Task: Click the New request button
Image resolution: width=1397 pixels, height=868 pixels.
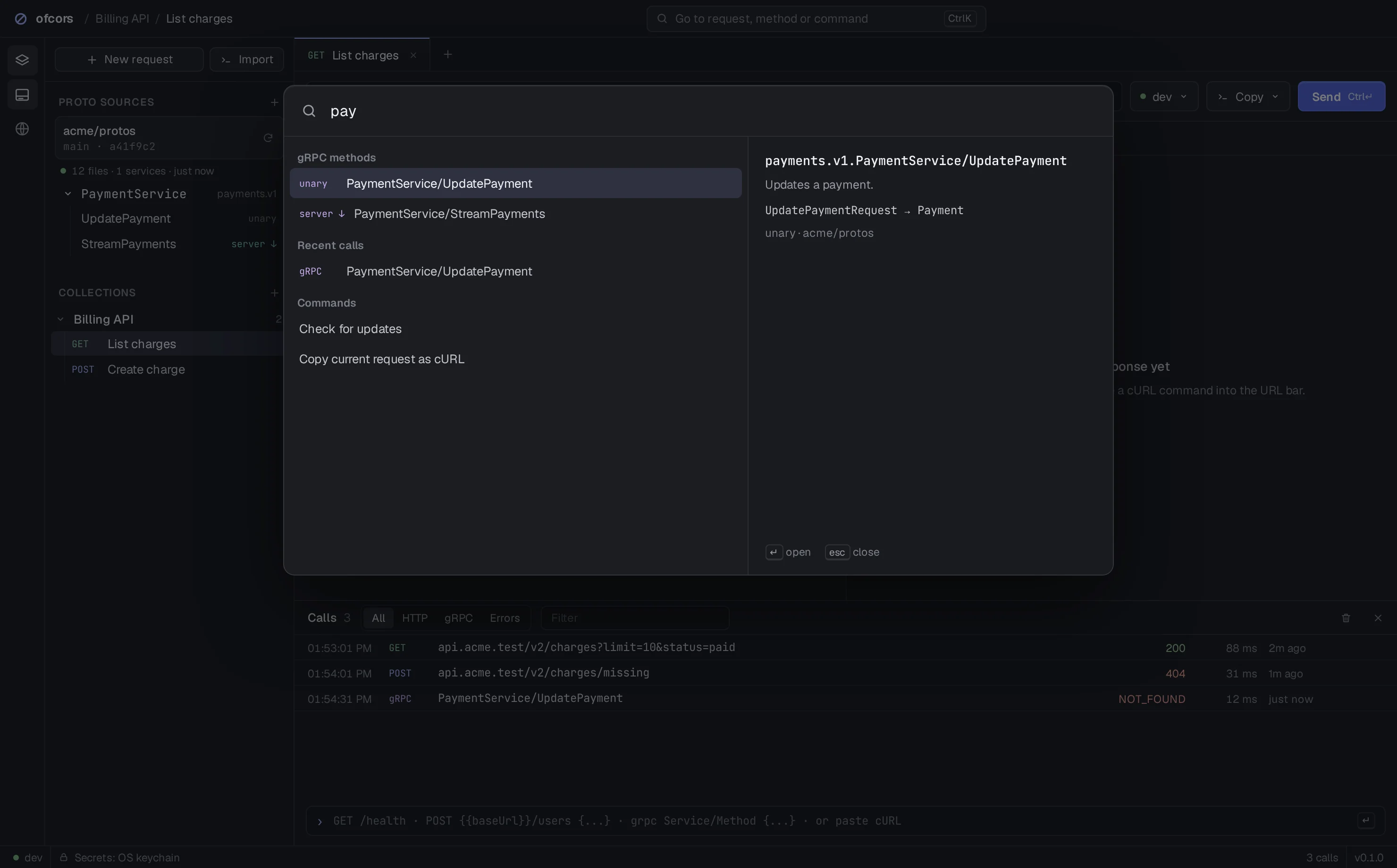Action: pos(129,60)
